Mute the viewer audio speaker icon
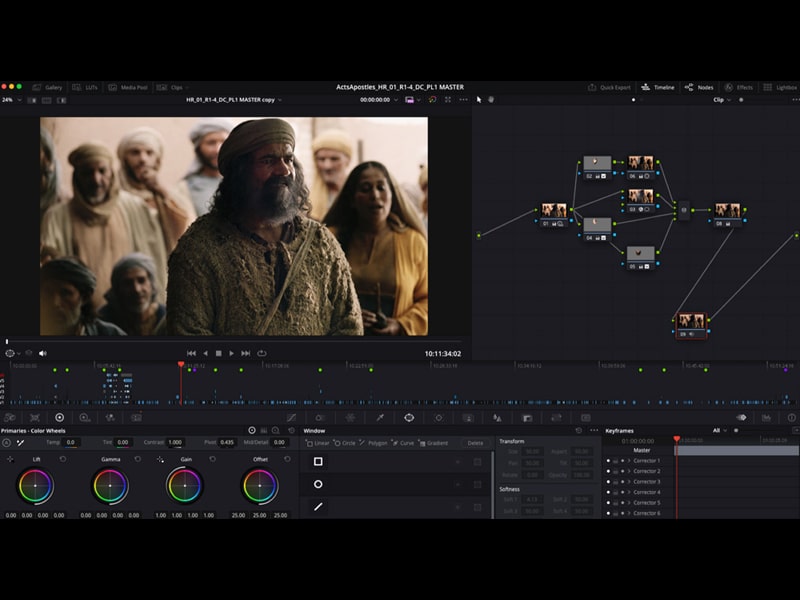 coord(43,353)
